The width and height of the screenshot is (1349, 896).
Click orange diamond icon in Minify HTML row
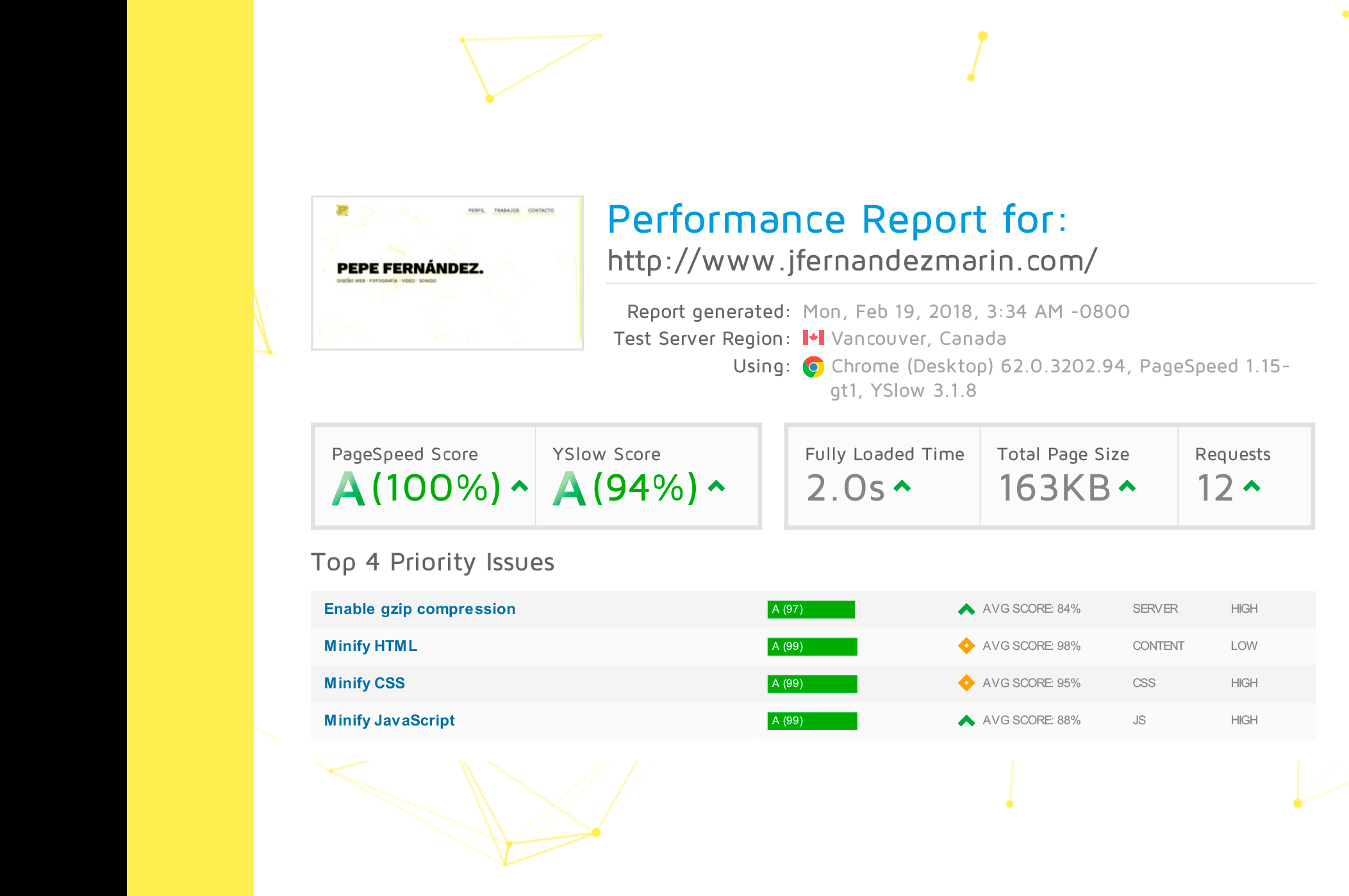(x=966, y=645)
